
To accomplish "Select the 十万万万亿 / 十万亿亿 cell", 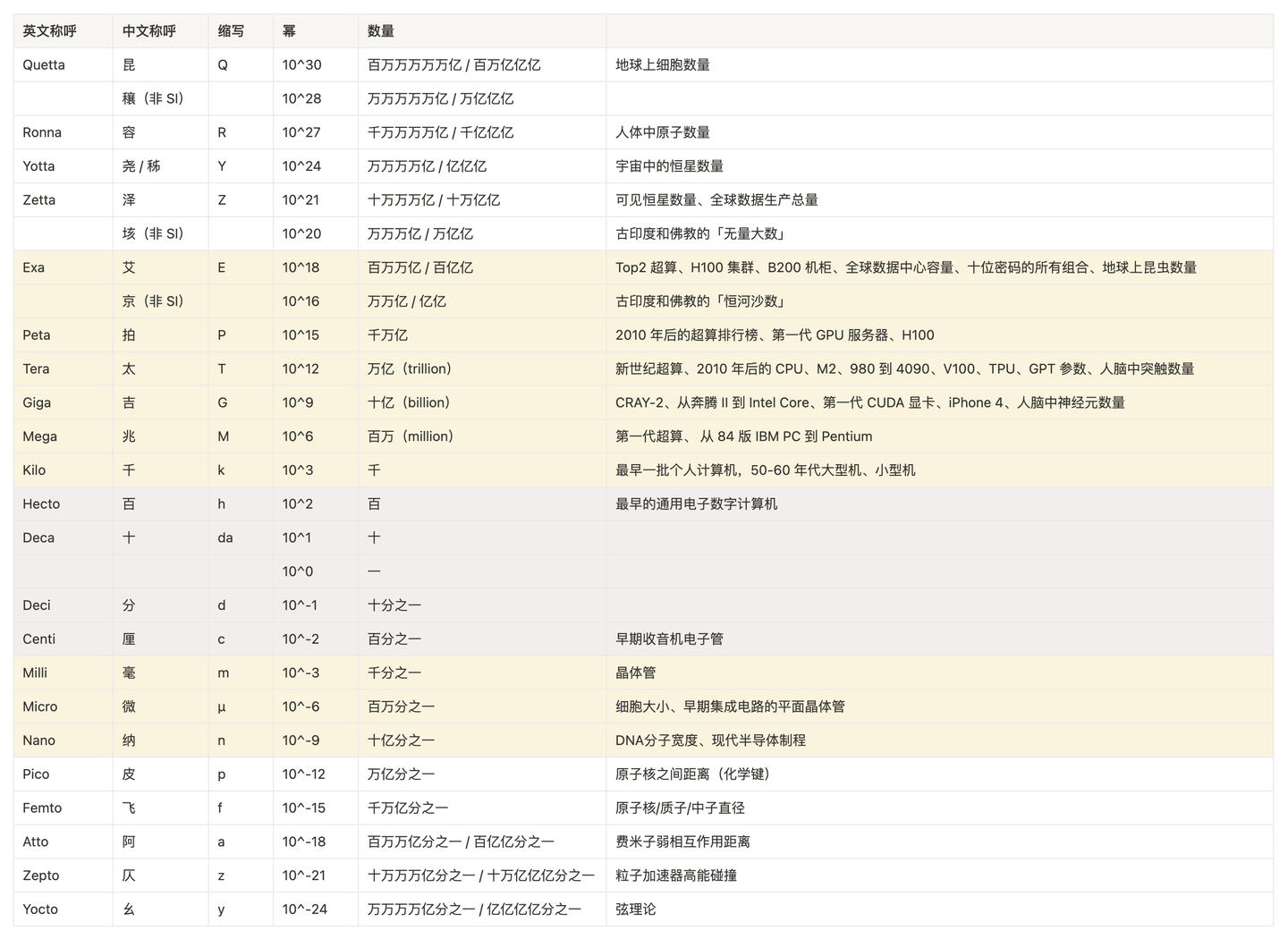I will pos(481,199).
